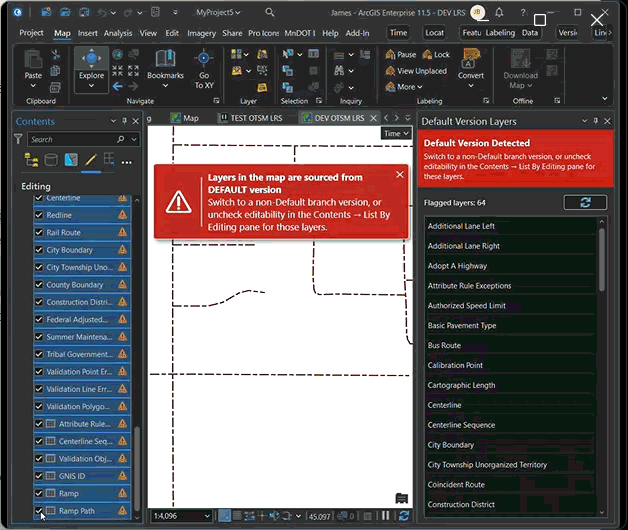
Task: Click the previous extent back arrow
Action: point(117,86)
